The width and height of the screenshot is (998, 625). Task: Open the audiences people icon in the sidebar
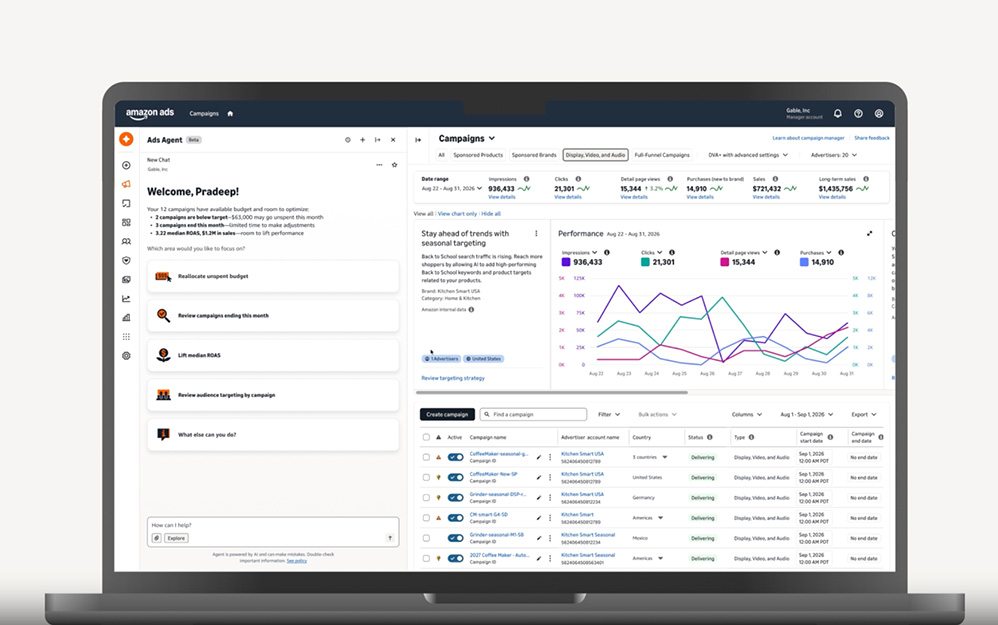tap(126, 241)
